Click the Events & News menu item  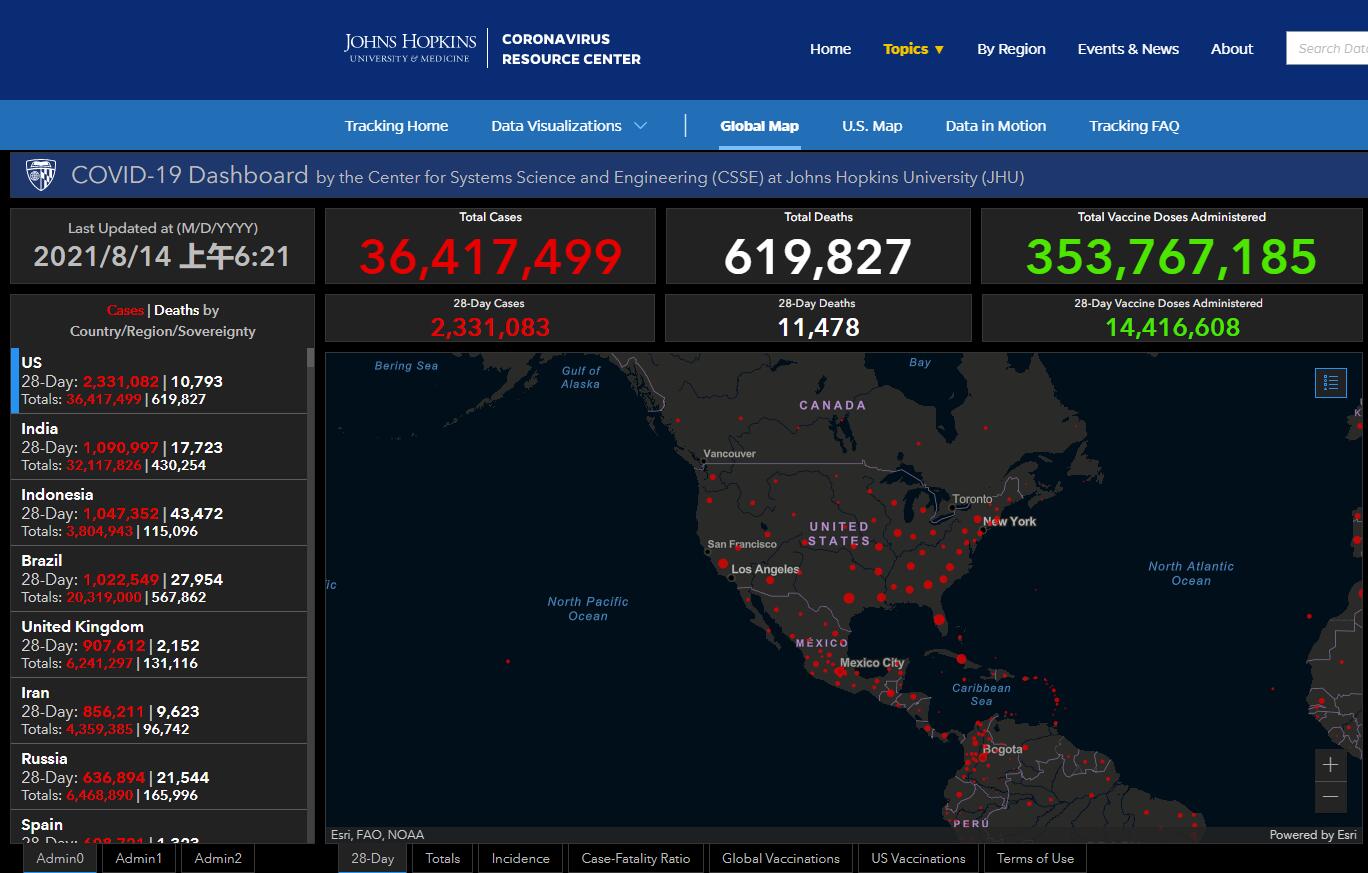pyautogui.click(x=1127, y=49)
